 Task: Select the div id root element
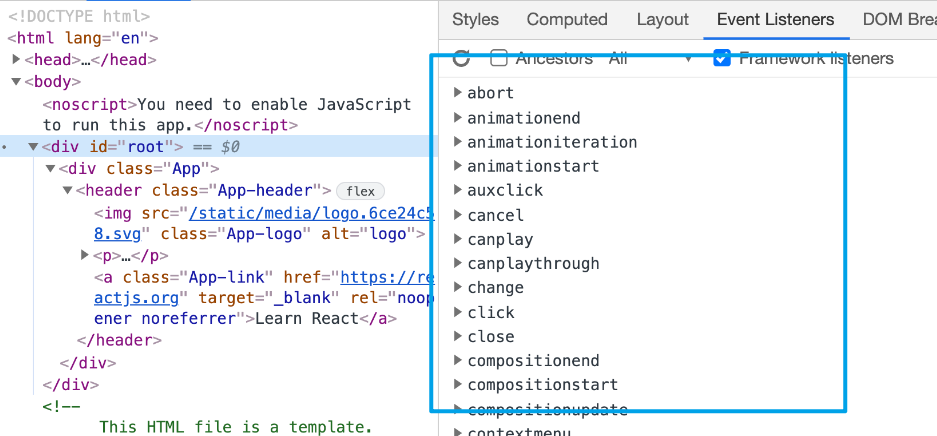[110, 147]
